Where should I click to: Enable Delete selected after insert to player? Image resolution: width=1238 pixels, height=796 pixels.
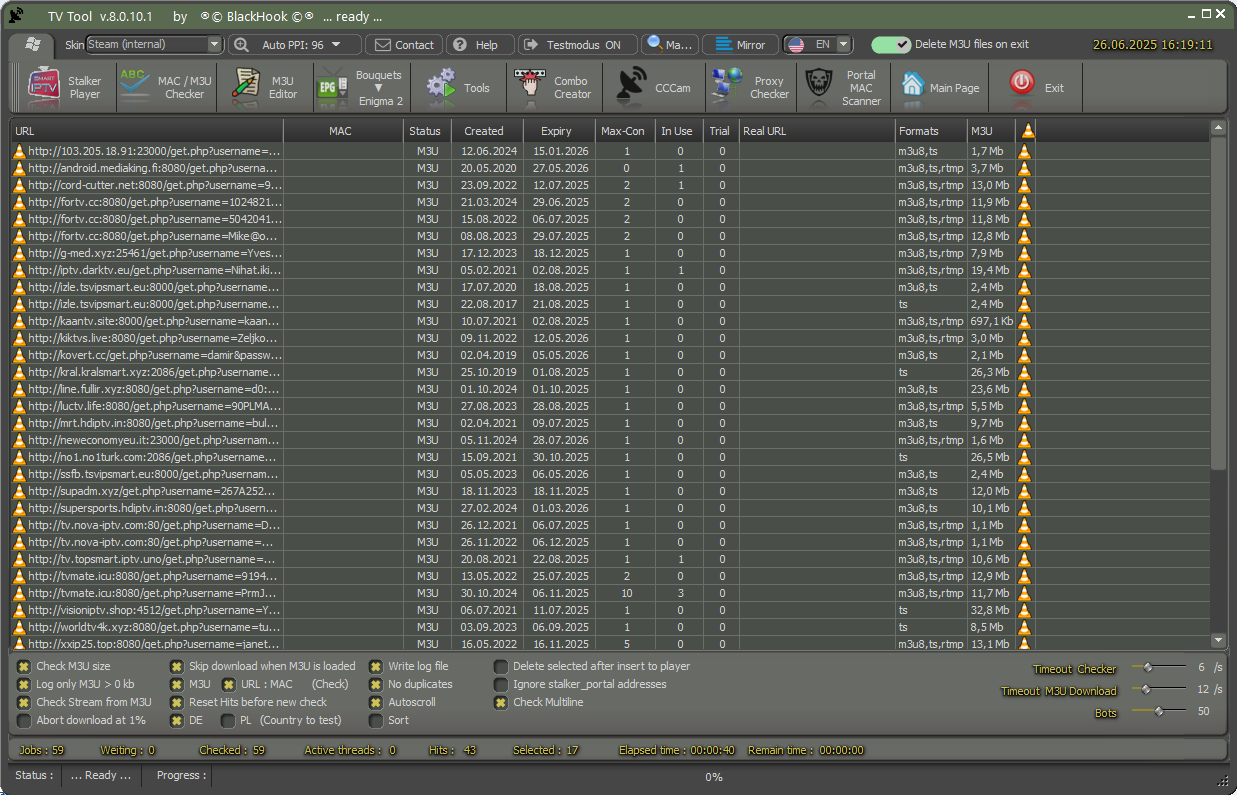[x=501, y=667]
